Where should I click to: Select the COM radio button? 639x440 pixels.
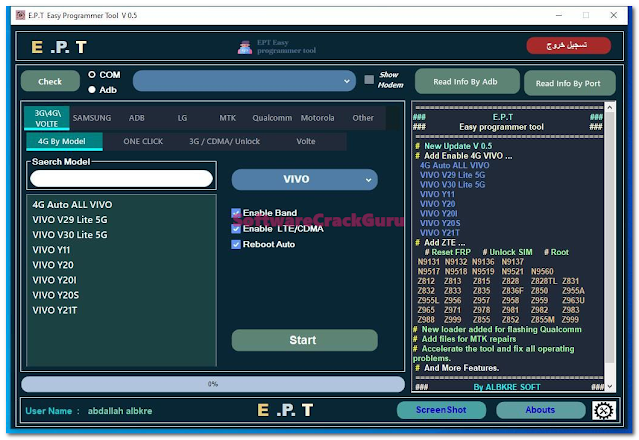pos(92,75)
